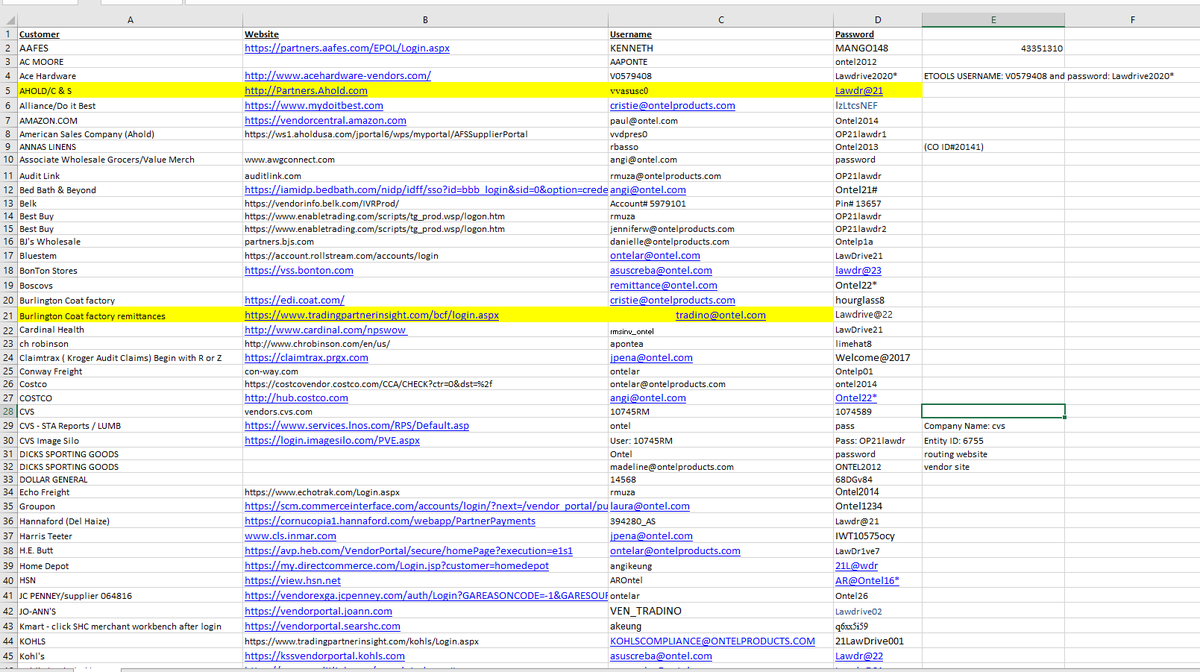
Task: Select column E header
Action: coord(993,18)
